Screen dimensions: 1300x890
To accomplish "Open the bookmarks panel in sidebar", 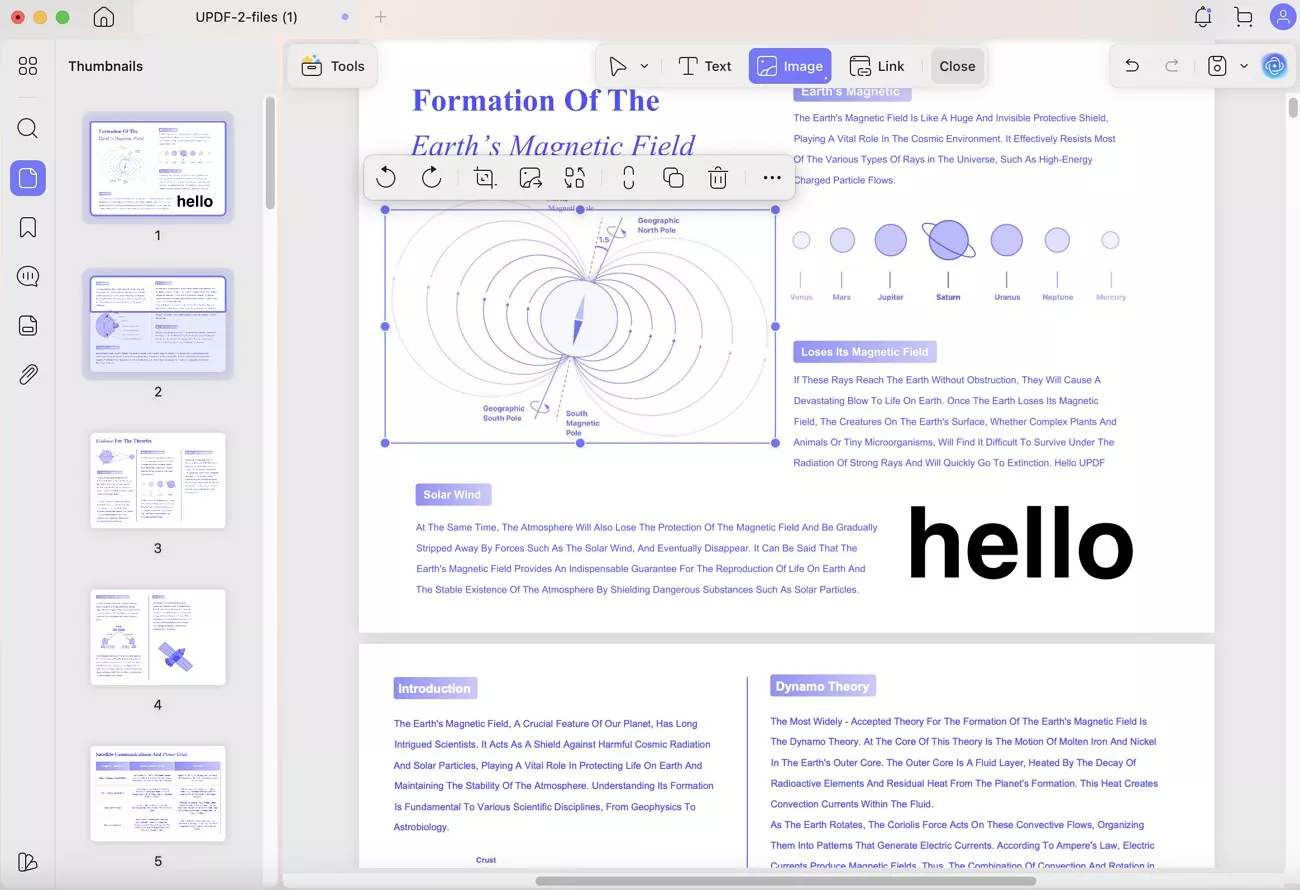I will (x=28, y=227).
